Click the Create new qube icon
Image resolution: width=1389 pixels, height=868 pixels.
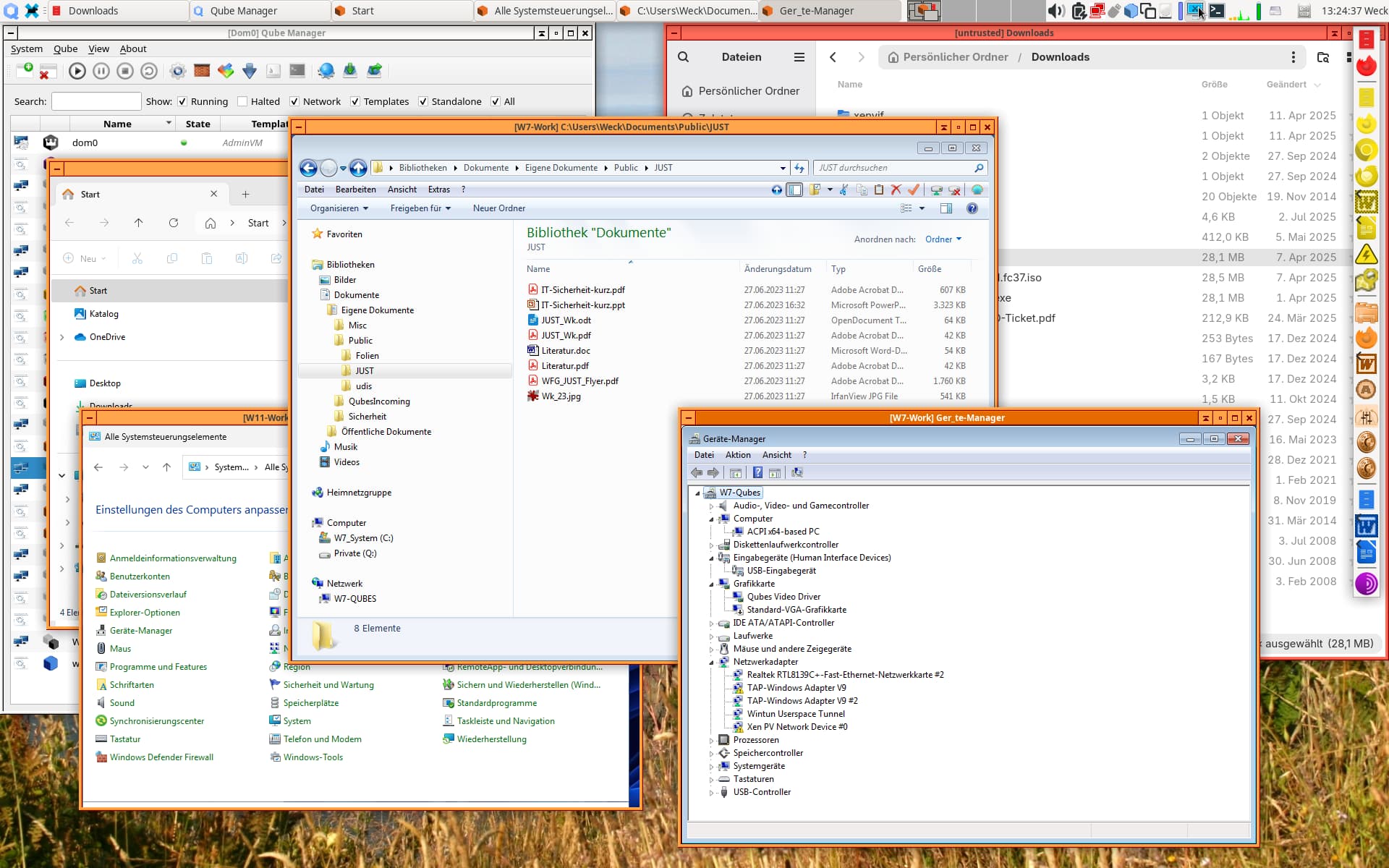click(x=25, y=70)
